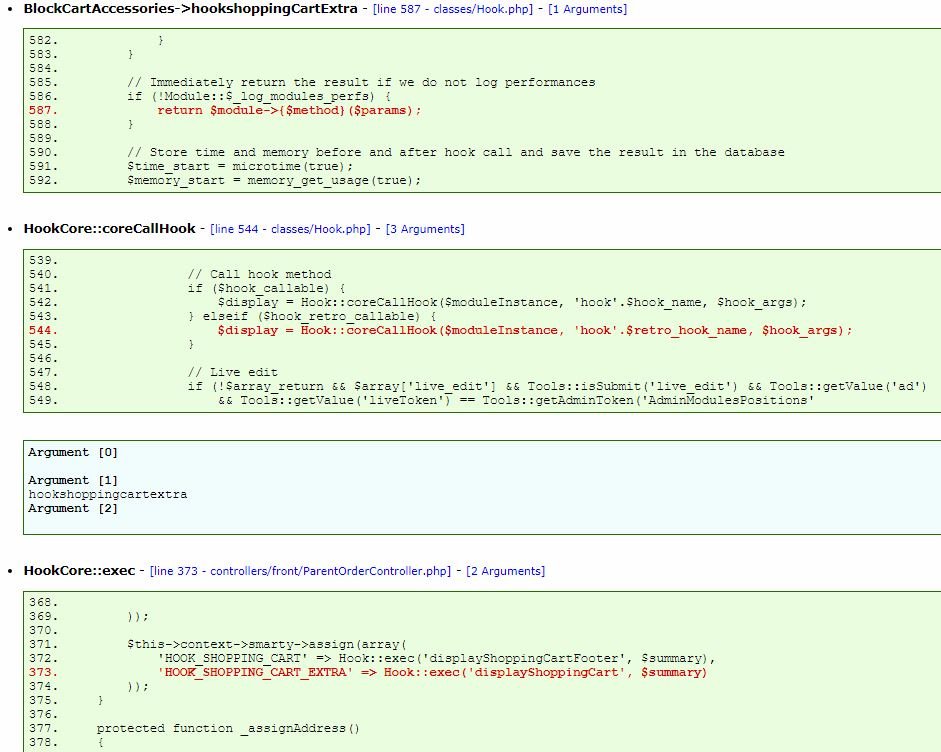Viewport: 941px width, 752px height.
Task: Click line 548 Tools::isSubmit('live_edit') condition
Action: 557,387
